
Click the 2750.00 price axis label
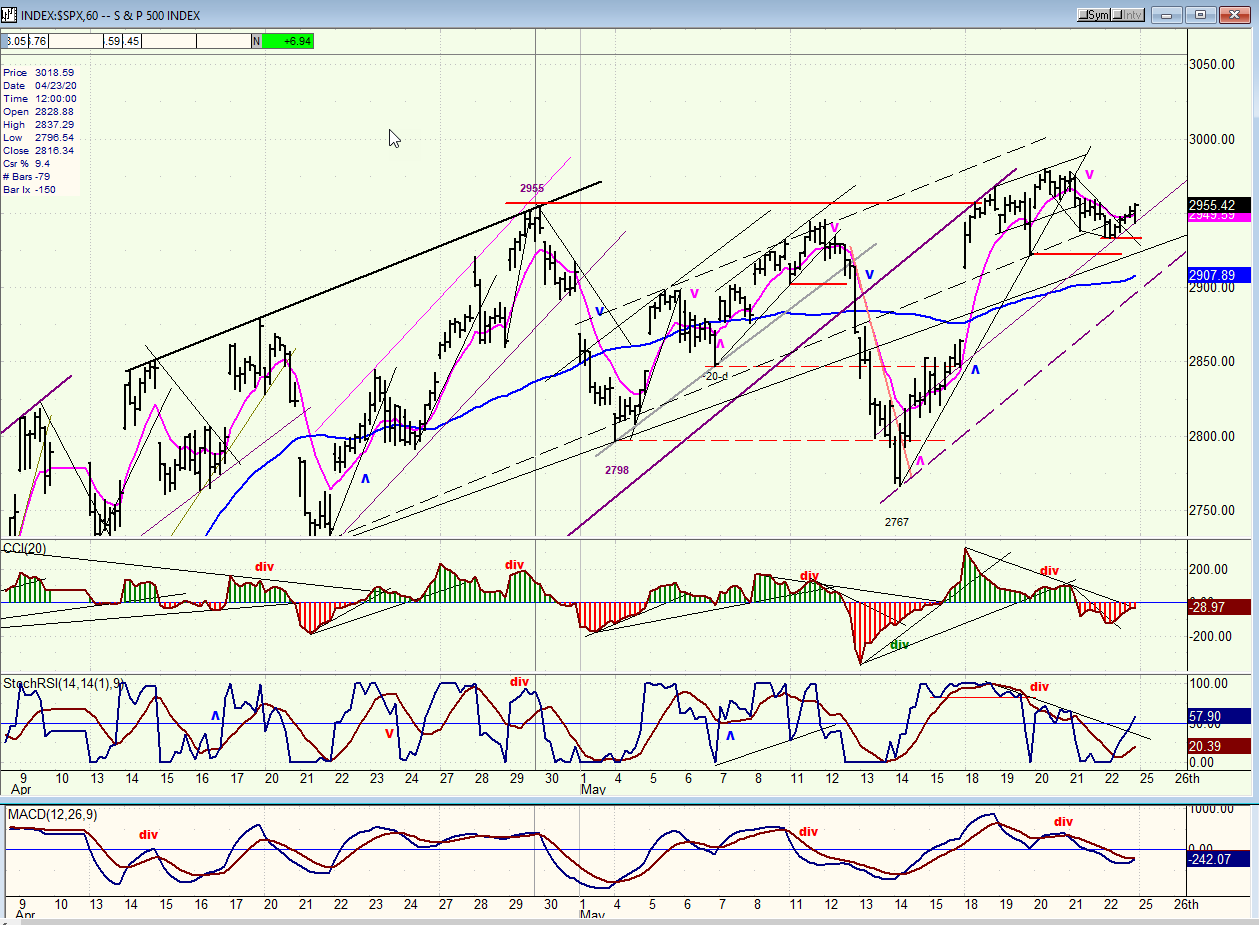point(1212,511)
